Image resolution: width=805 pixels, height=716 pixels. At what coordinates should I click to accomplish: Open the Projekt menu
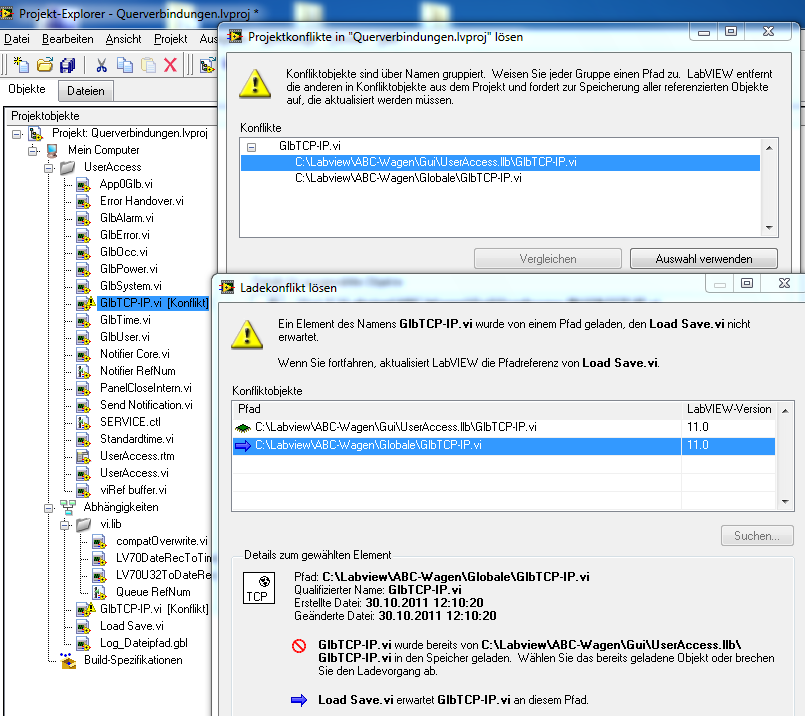(171, 39)
